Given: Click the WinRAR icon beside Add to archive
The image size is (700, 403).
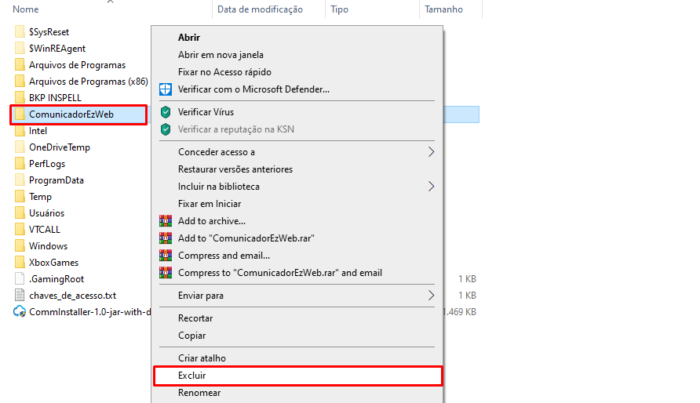Looking at the screenshot, I should [166, 221].
